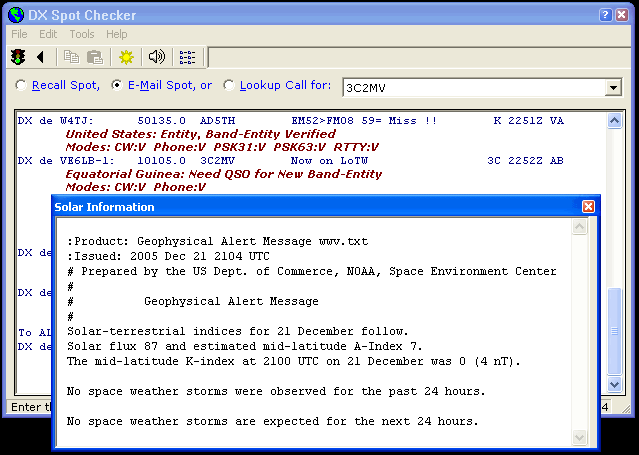Viewport: 639px width, 455px height.
Task: Click the DX de VE6LB-1 spot line
Action: [291, 161]
